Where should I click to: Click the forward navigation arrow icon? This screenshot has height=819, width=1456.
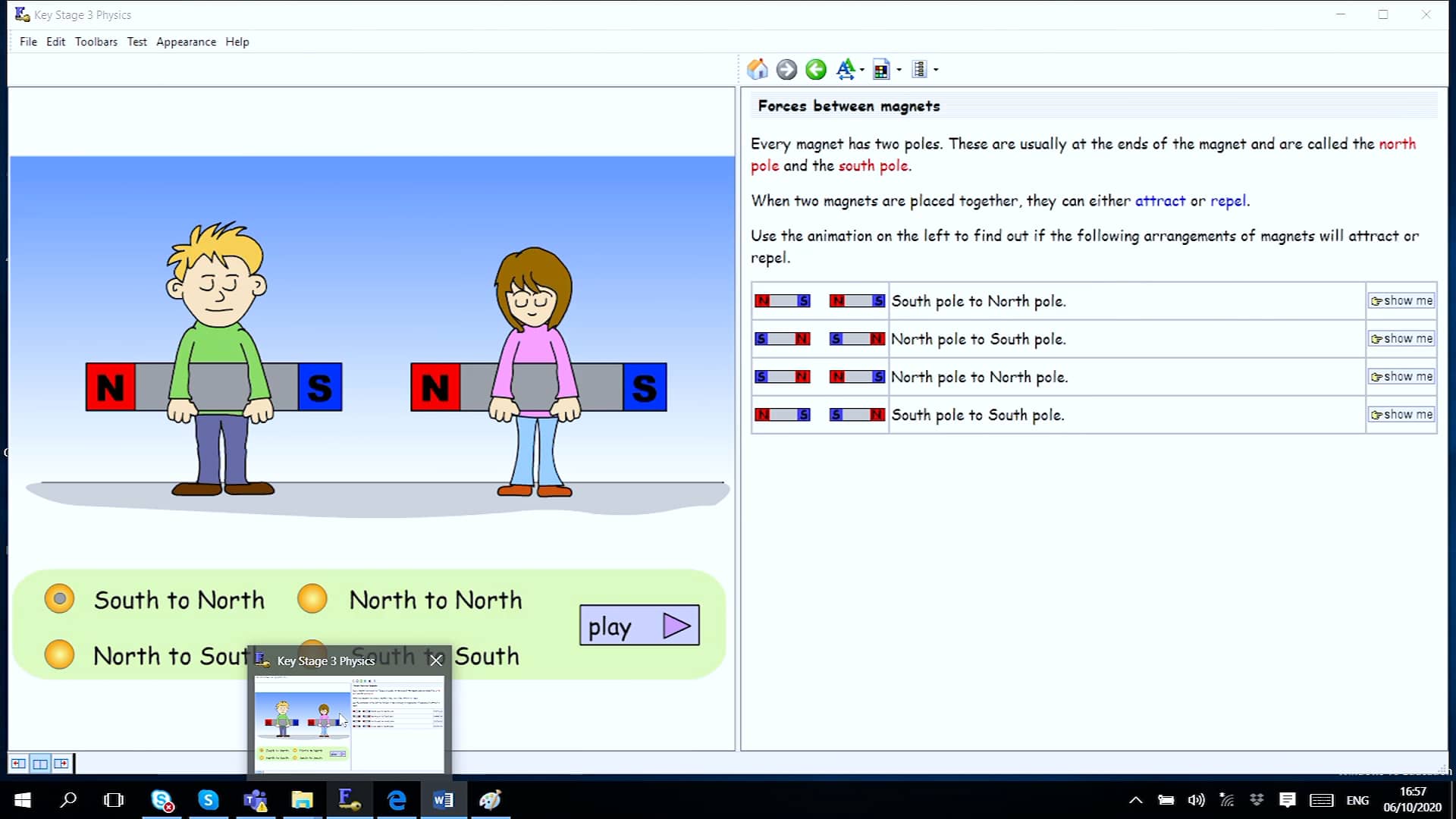[786, 69]
